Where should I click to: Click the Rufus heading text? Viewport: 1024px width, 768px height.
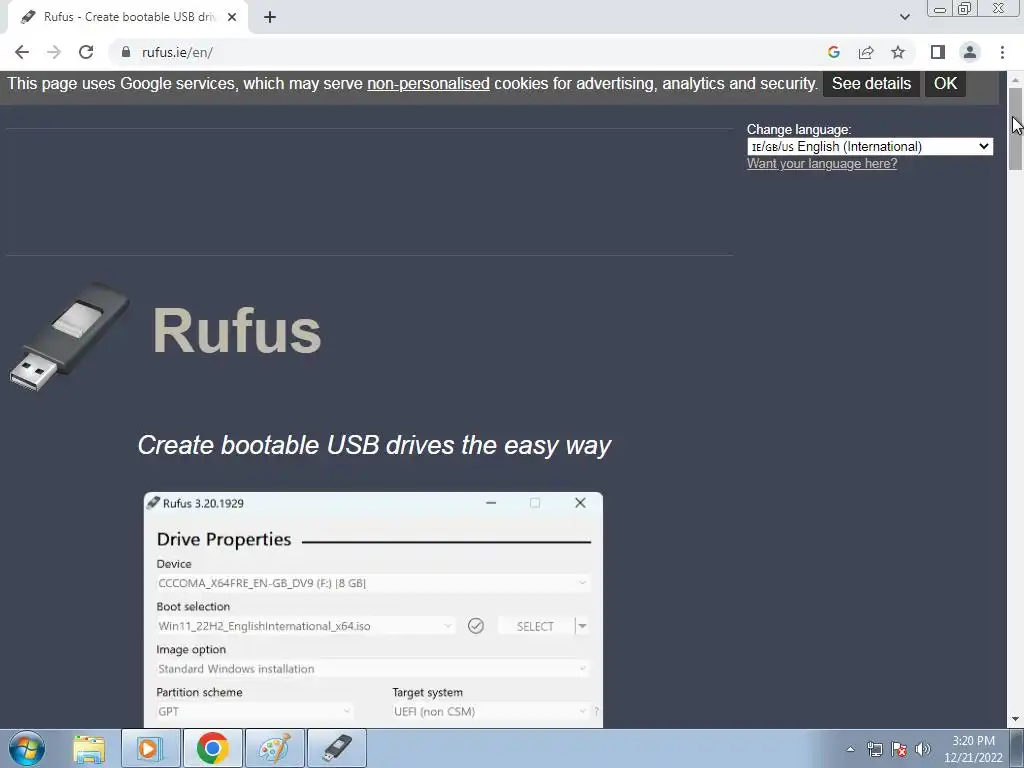(237, 331)
